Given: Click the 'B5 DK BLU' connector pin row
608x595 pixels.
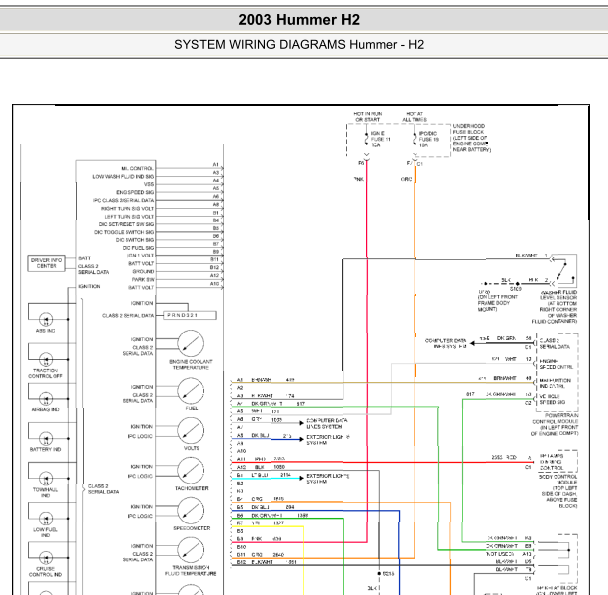Looking at the screenshot, I should click(266, 507).
